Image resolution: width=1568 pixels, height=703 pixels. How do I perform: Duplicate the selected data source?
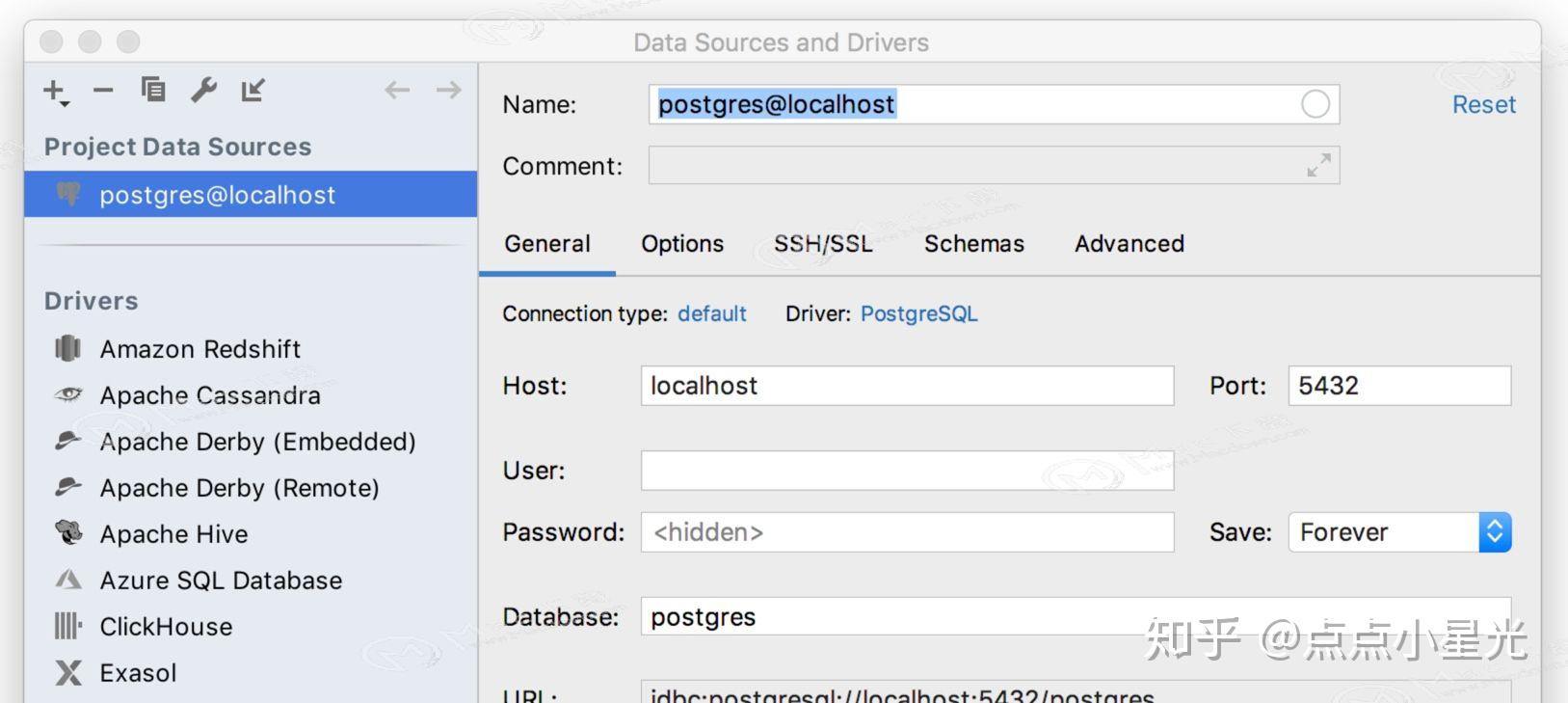click(x=153, y=90)
